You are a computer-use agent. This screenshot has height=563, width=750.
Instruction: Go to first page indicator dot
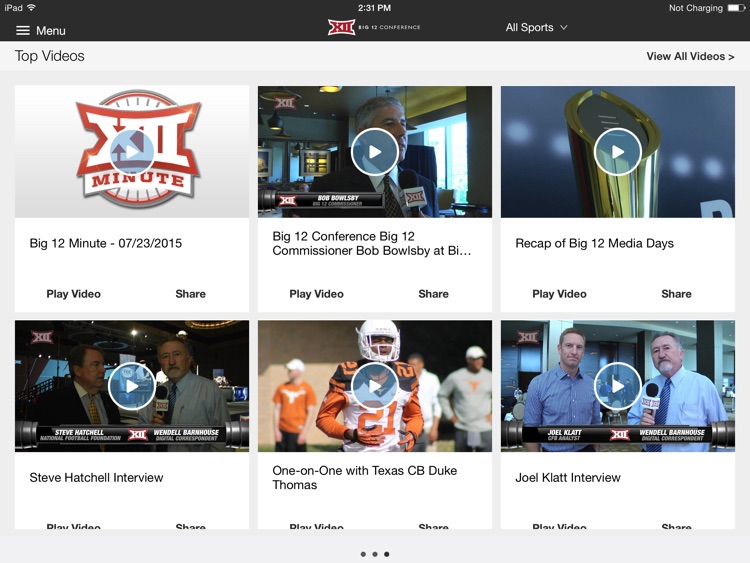coord(363,554)
